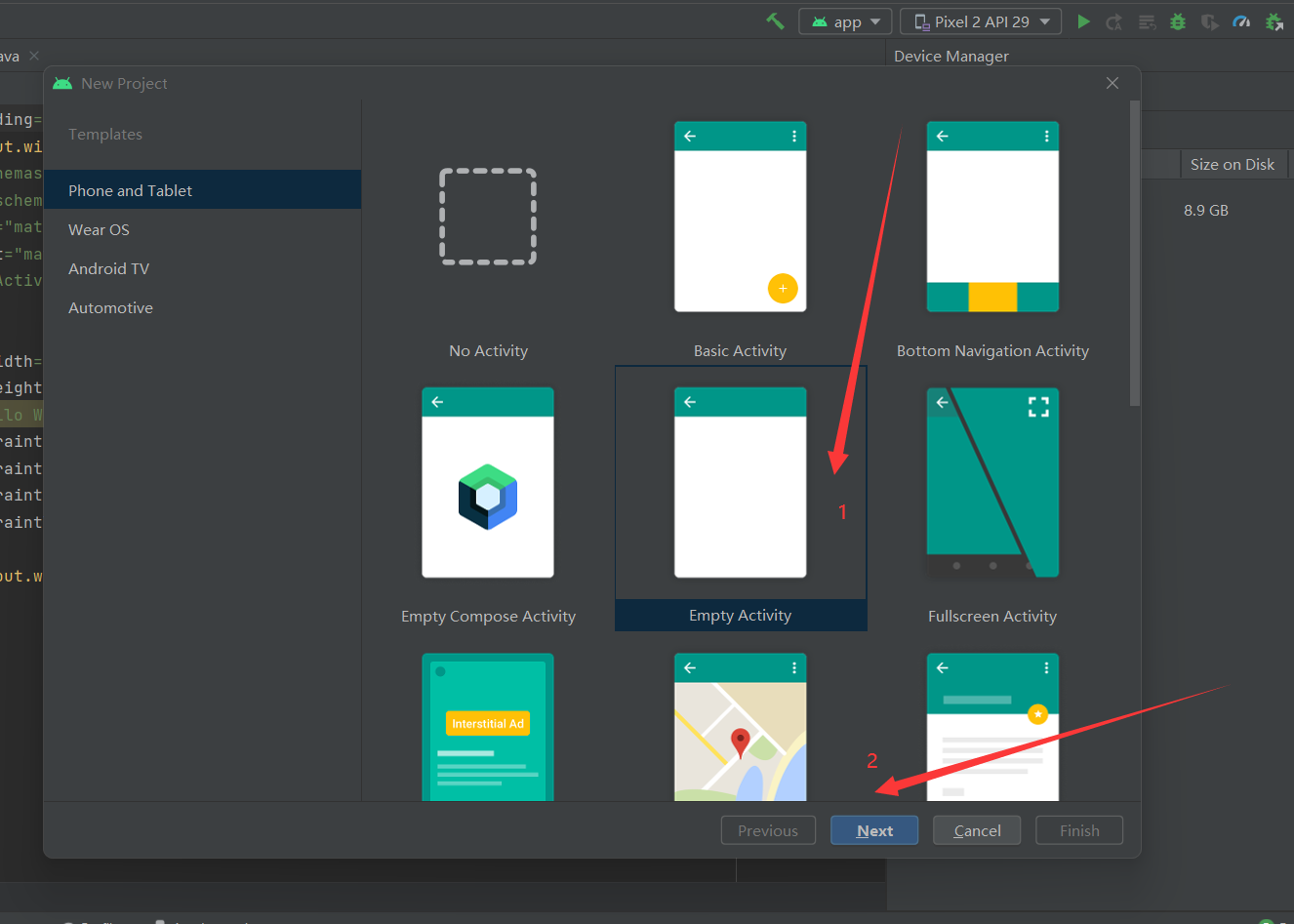Choose the Fullscreen Activity template
This screenshot has width=1294, height=924.
tap(992, 482)
